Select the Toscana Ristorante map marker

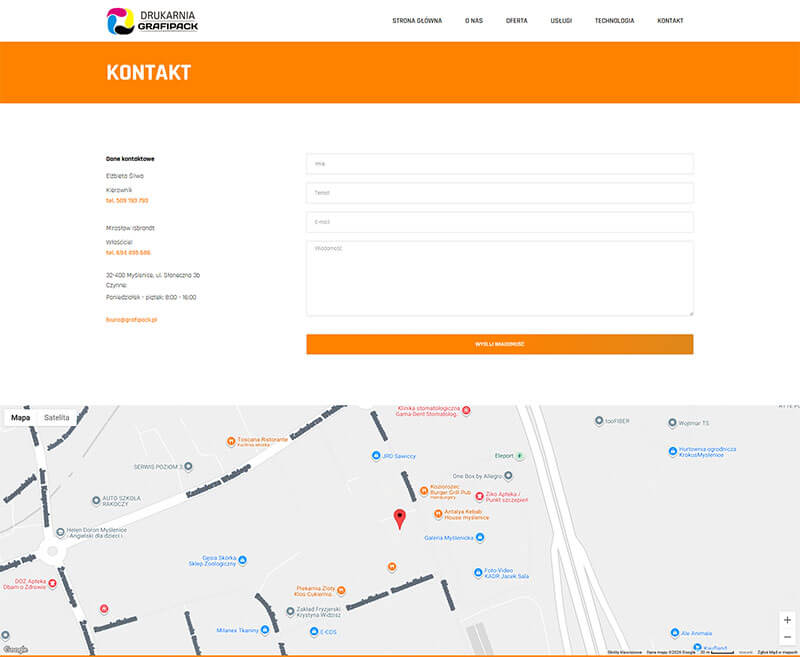coord(231,441)
